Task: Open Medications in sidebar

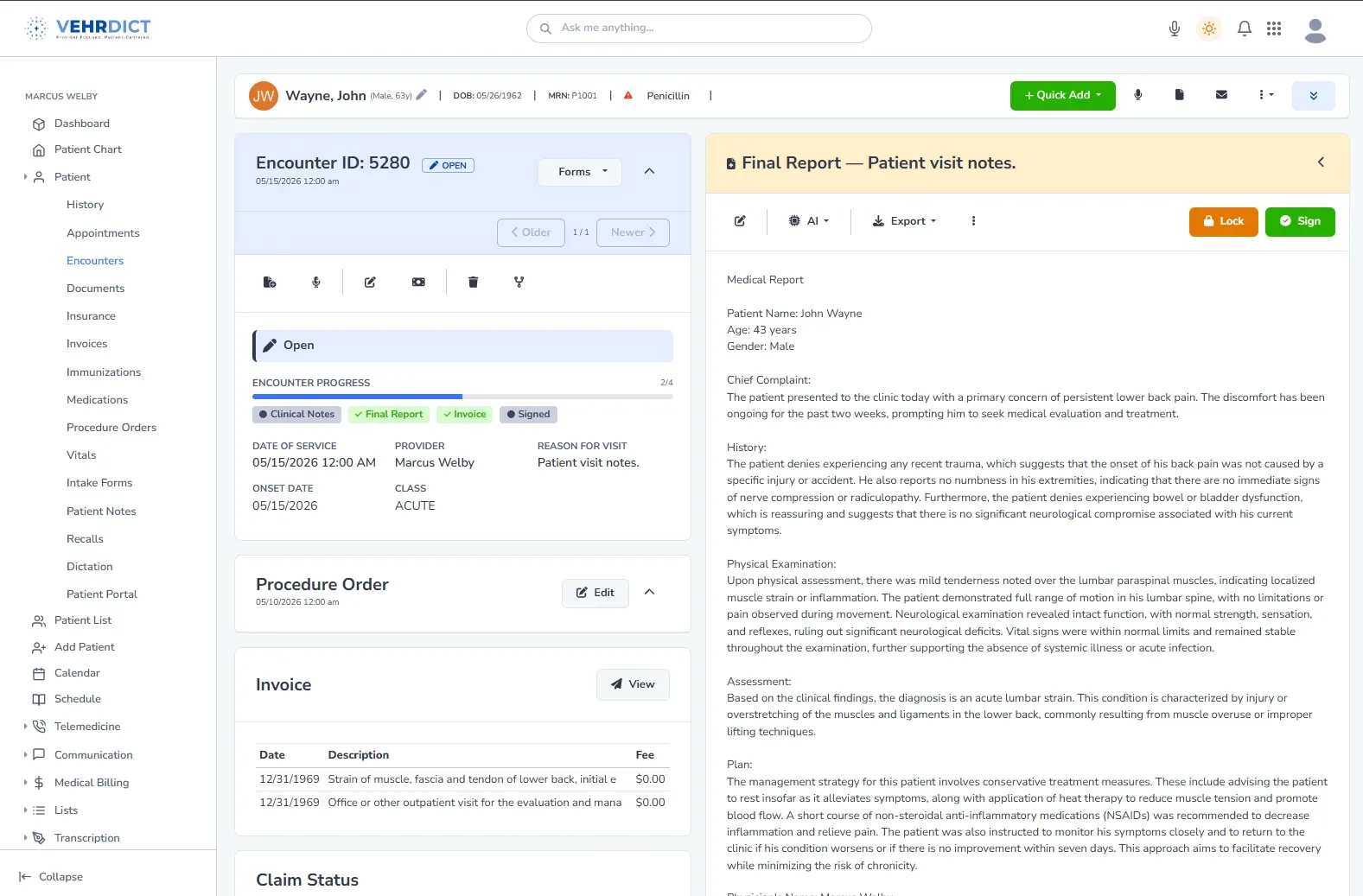Action: [97, 400]
